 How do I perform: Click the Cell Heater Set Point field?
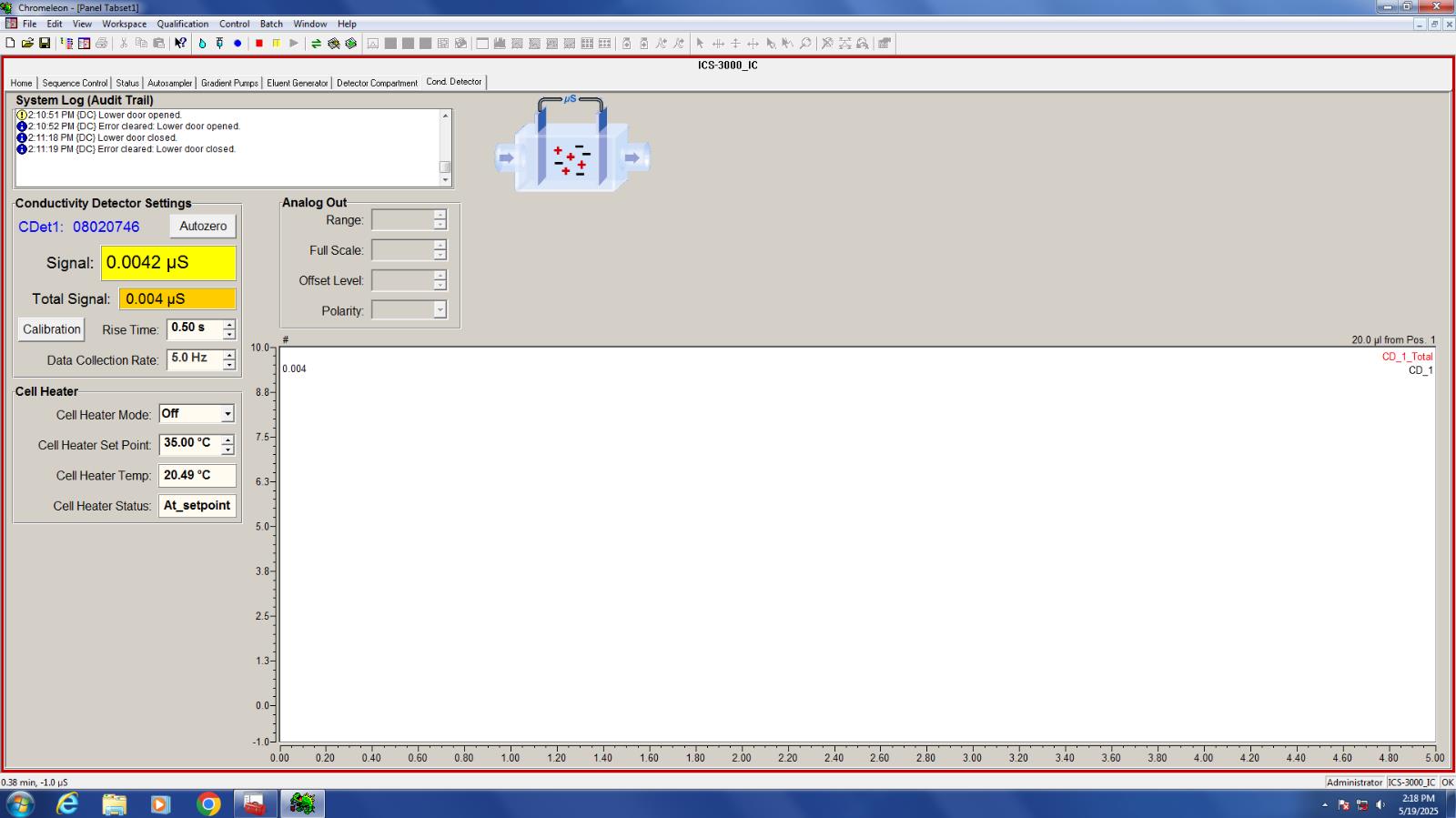(x=189, y=444)
